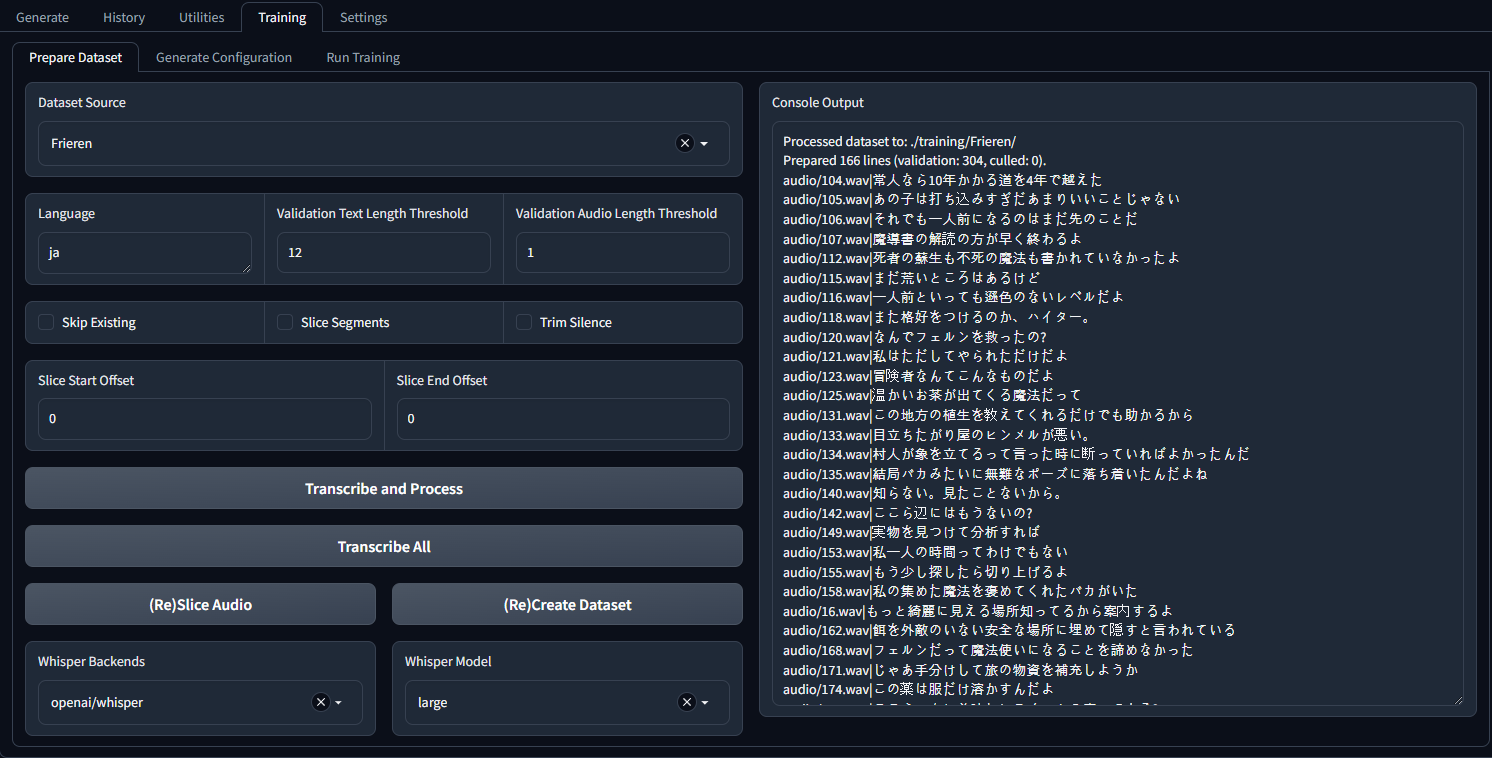This screenshot has width=1492, height=758.
Task: Click the Validation Text Length Threshold field
Action: coord(384,253)
